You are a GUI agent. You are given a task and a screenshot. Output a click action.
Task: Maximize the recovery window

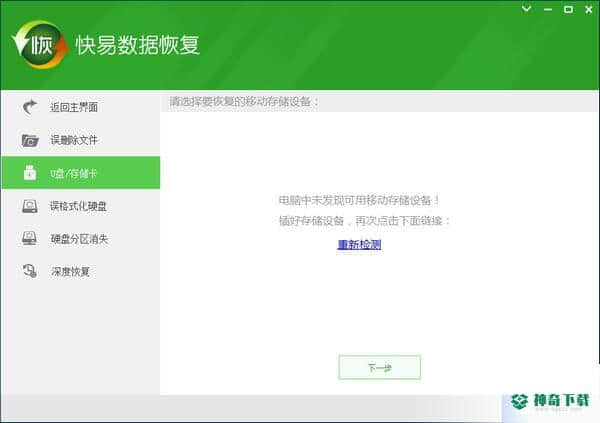tap(568, 9)
